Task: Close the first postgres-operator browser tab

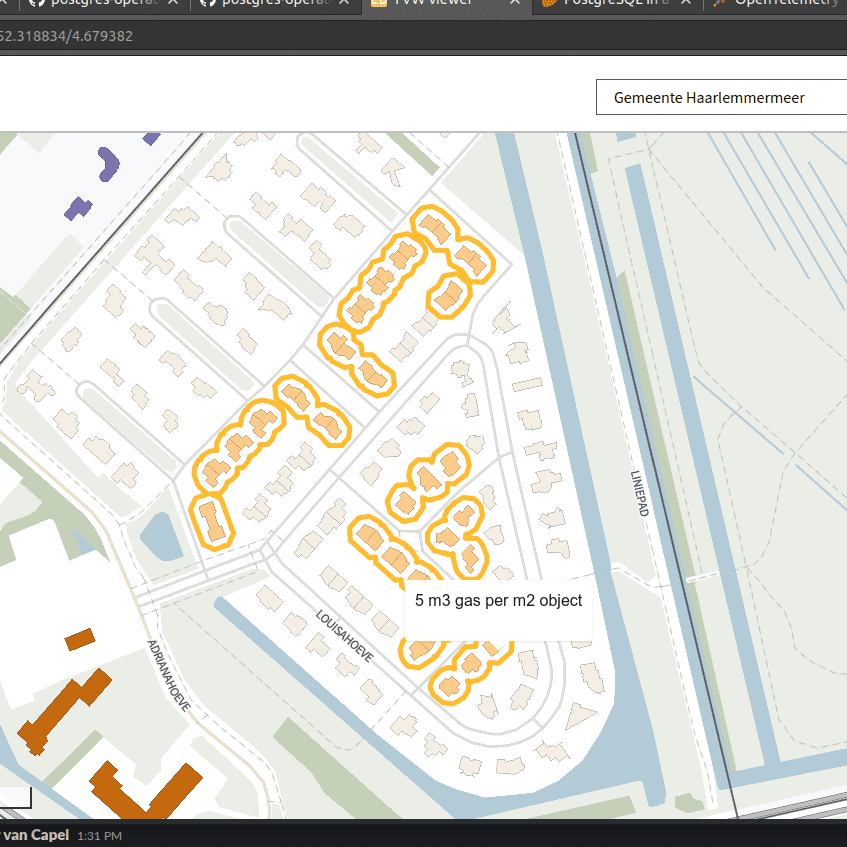Action: (173, 3)
